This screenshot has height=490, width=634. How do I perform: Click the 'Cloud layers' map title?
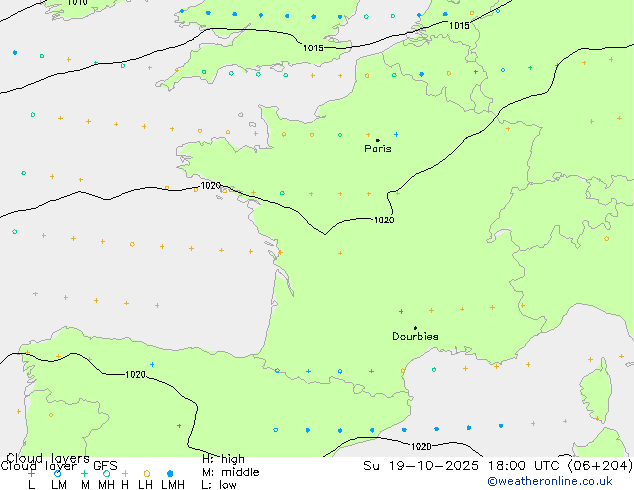48,458
